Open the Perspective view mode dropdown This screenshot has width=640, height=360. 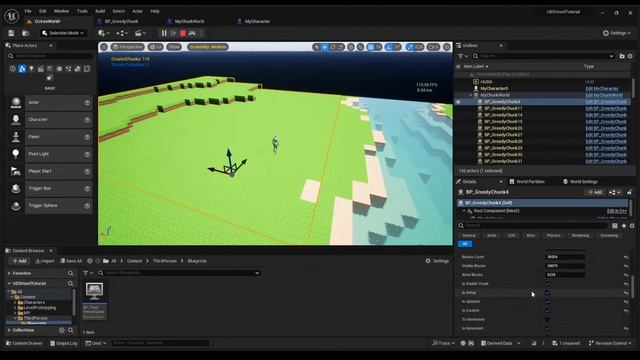128,47
